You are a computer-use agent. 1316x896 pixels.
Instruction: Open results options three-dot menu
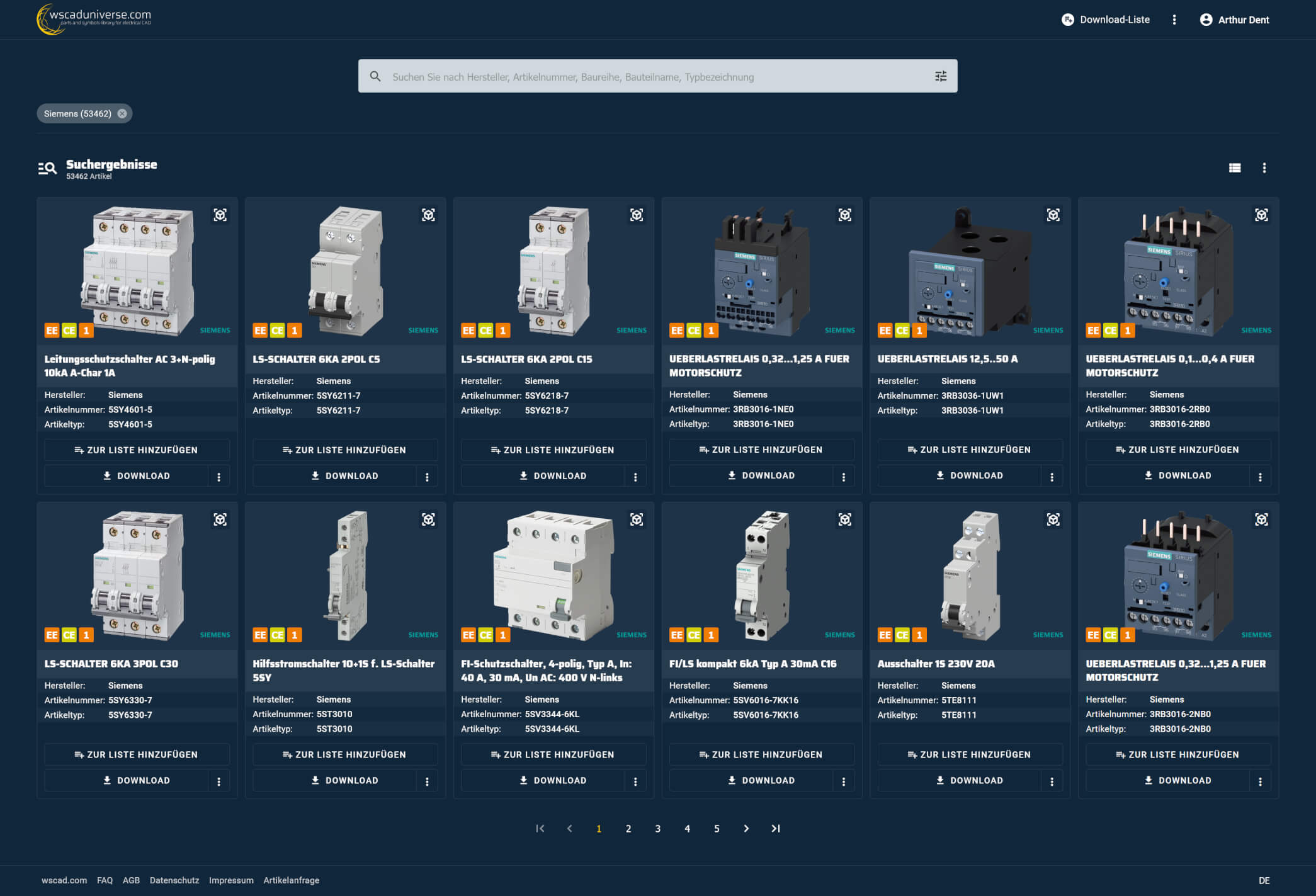(1264, 167)
